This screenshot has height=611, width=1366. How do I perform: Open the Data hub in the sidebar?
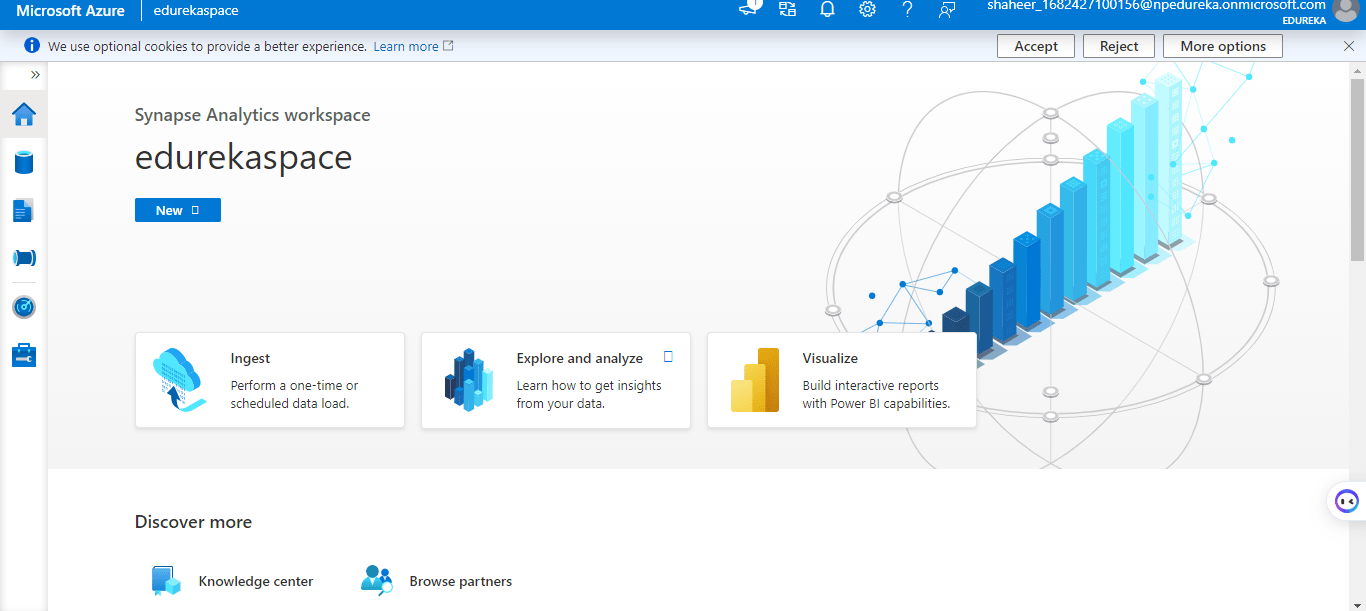click(x=24, y=162)
